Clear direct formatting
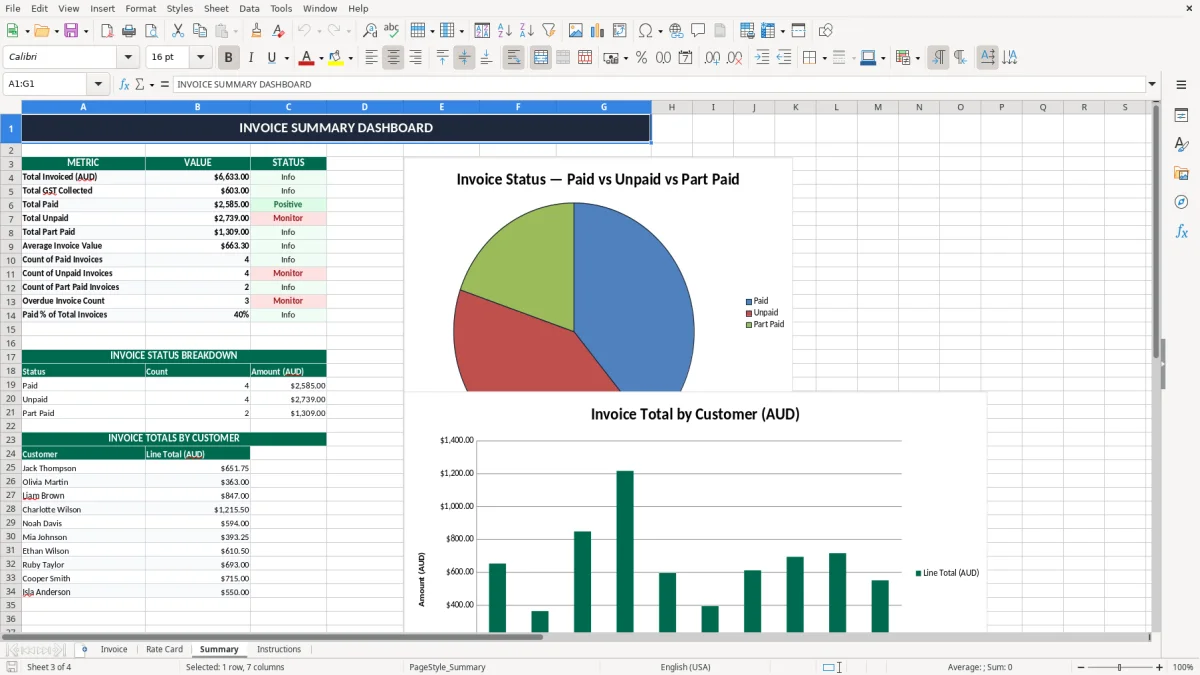 (x=278, y=31)
